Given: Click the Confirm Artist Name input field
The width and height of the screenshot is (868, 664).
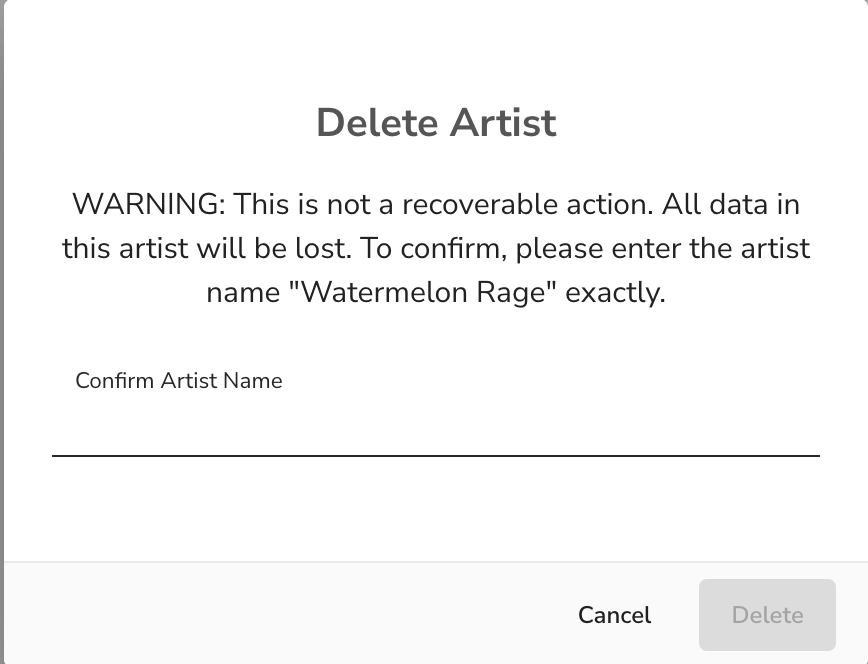Looking at the screenshot, I should [436, 428].
